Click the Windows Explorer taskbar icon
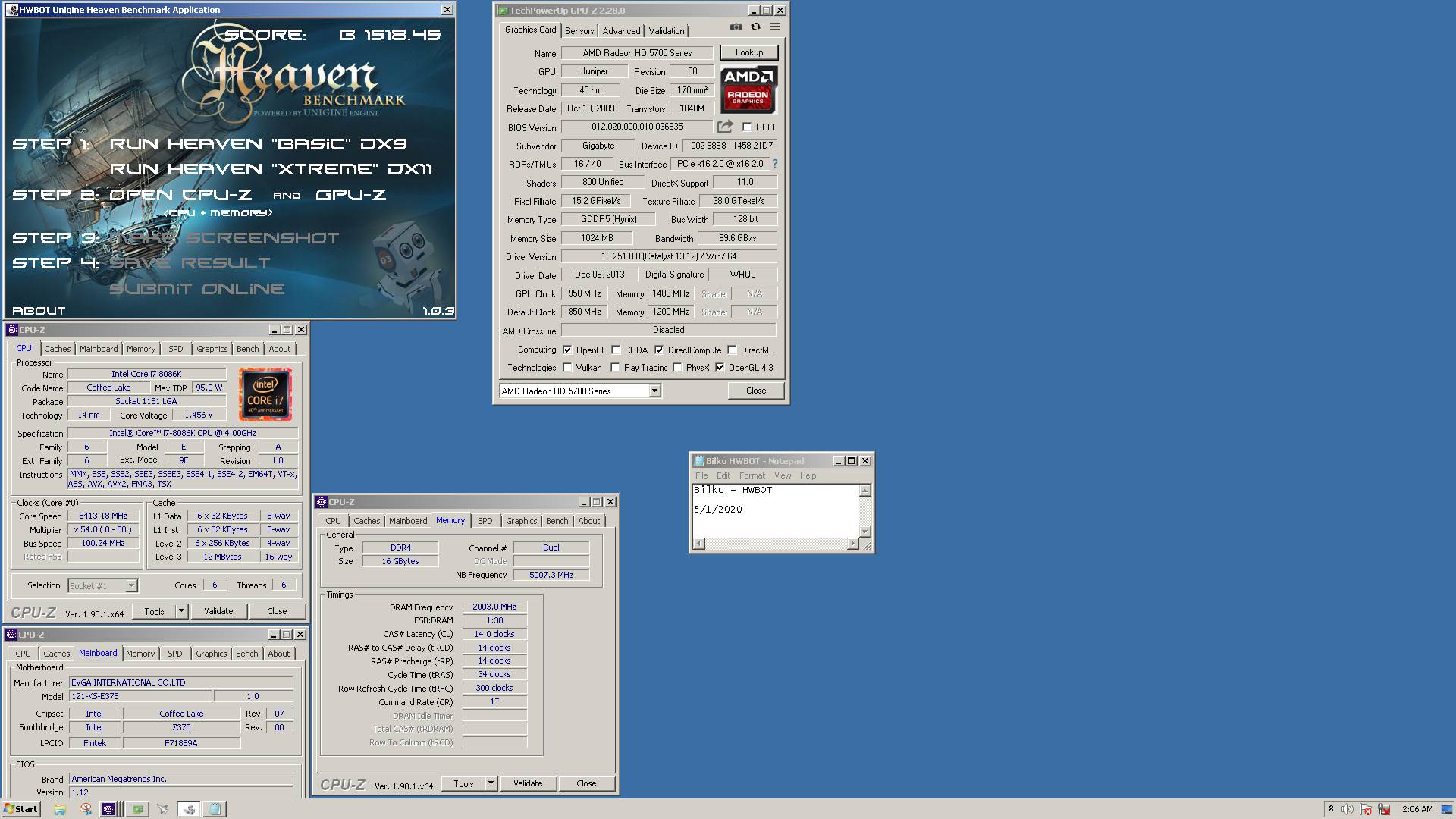Viewport: 1456px width, 819px height. coord(60,809)
